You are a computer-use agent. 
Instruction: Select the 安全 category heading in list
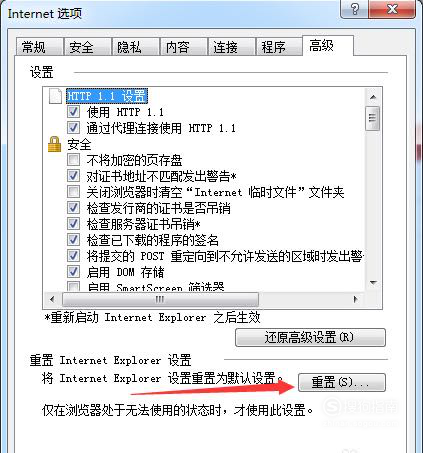coord(79,144)
